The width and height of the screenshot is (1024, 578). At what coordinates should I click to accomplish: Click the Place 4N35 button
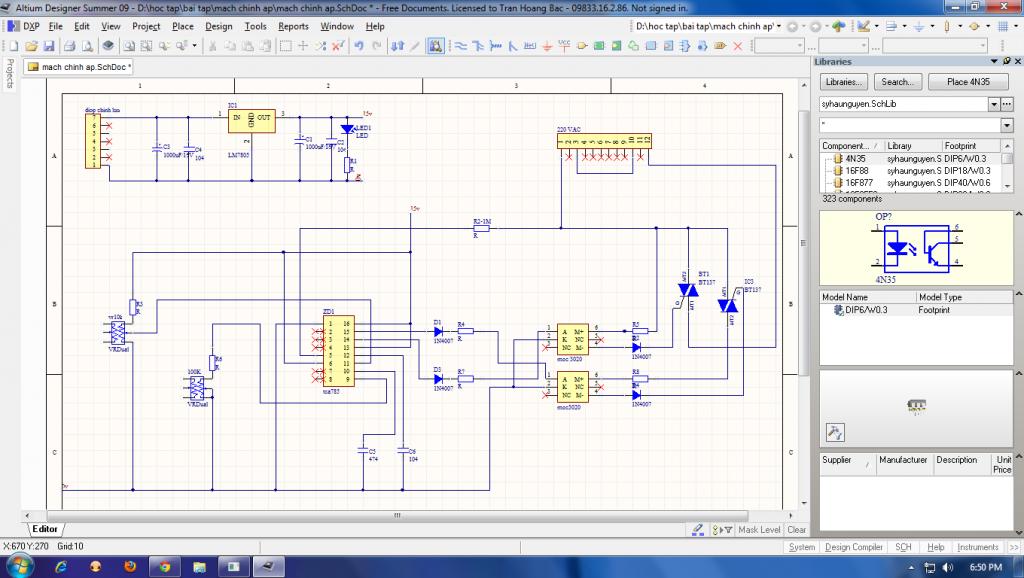coord(968,82)
